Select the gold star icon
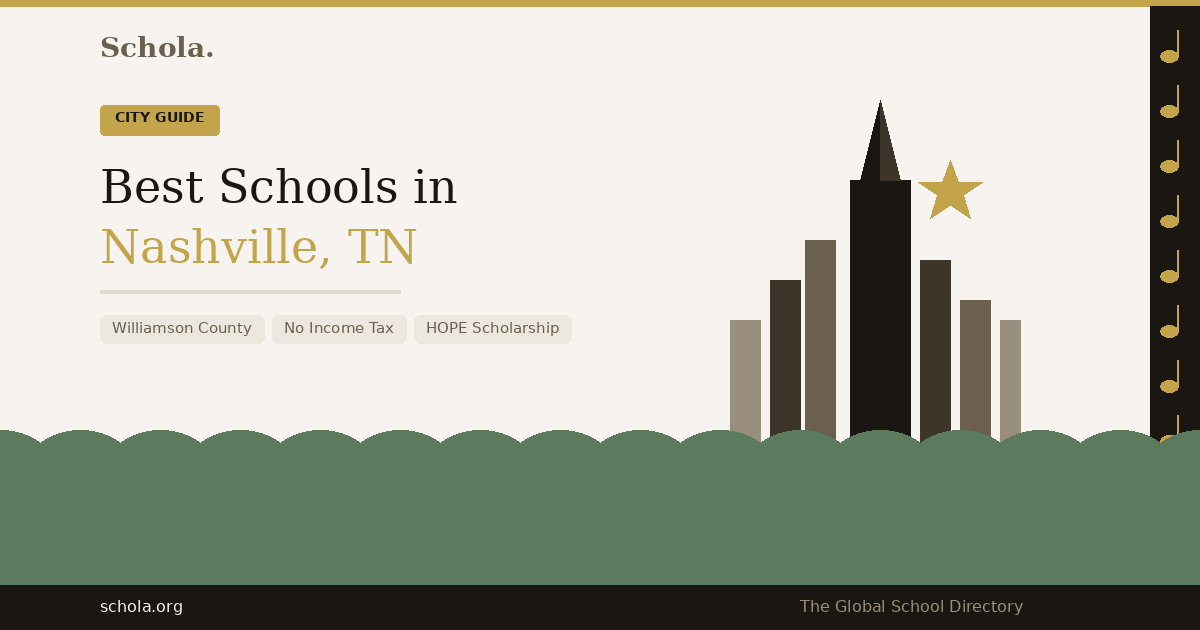Screen dimensions: 1200x630 [951, 190]
